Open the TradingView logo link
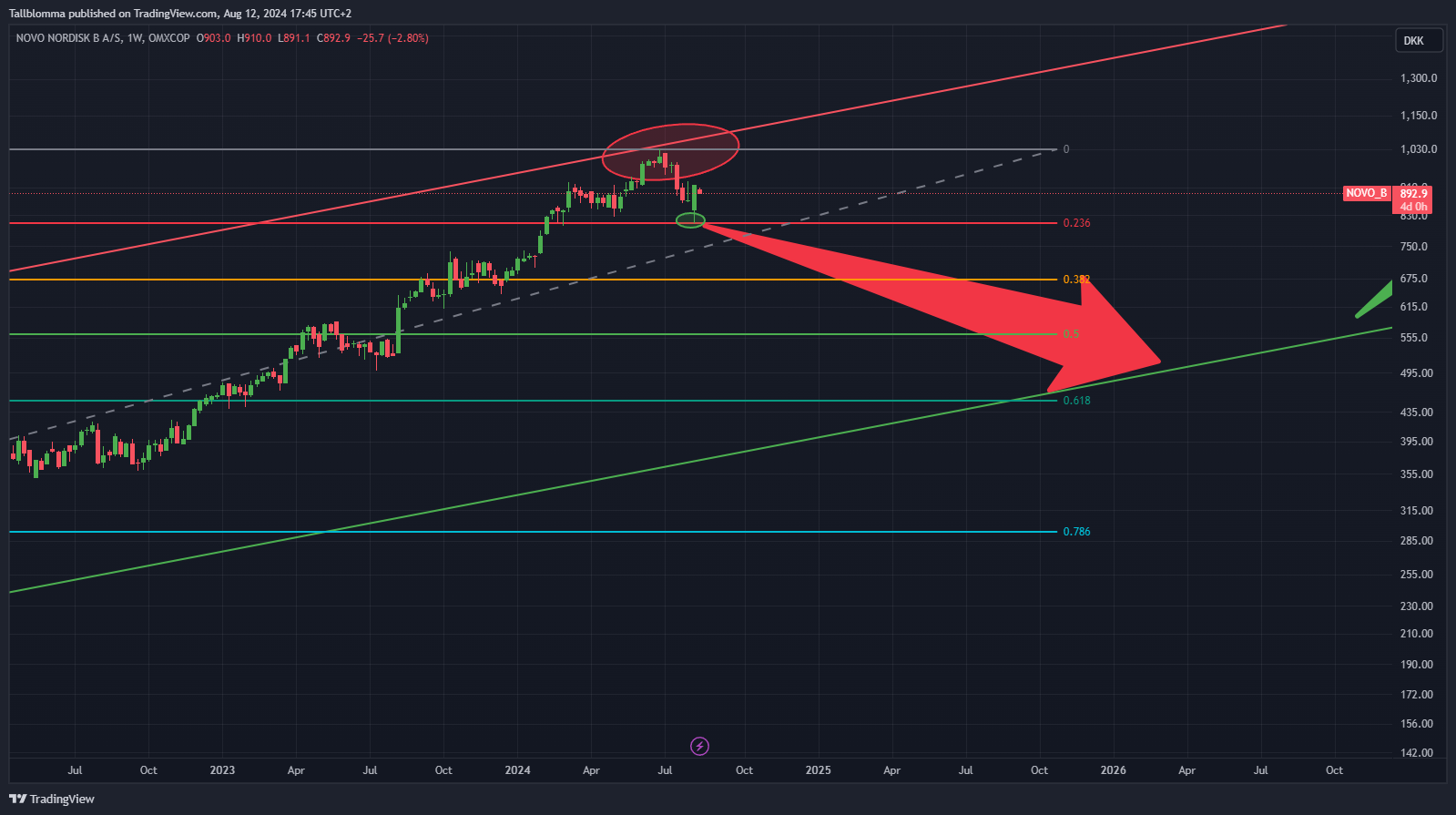The width and height of the screenshot is (1456, 815). pyautogui.click(x=52, y=799)
